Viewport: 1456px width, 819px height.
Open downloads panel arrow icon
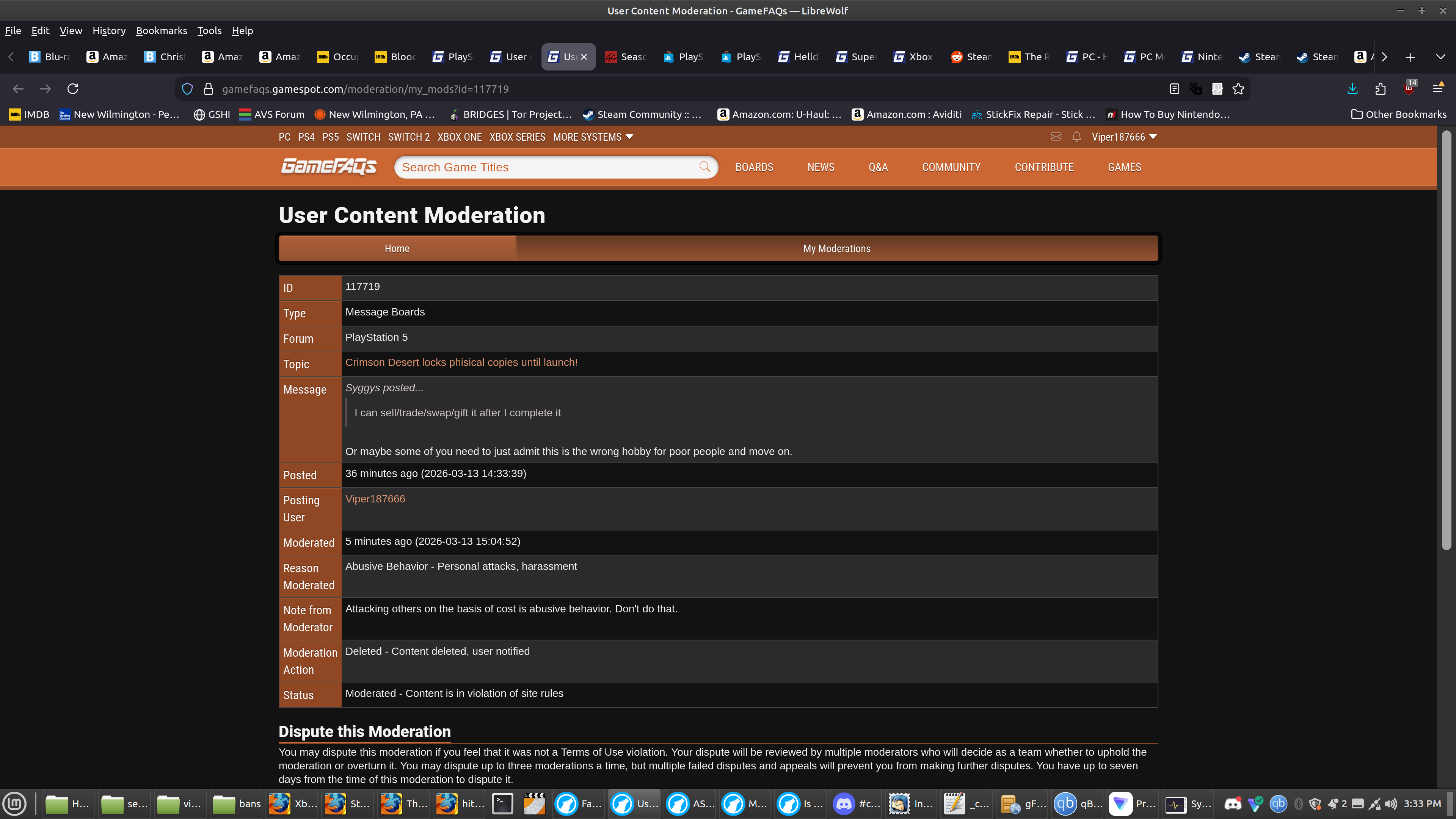(x=1352, y=89)
